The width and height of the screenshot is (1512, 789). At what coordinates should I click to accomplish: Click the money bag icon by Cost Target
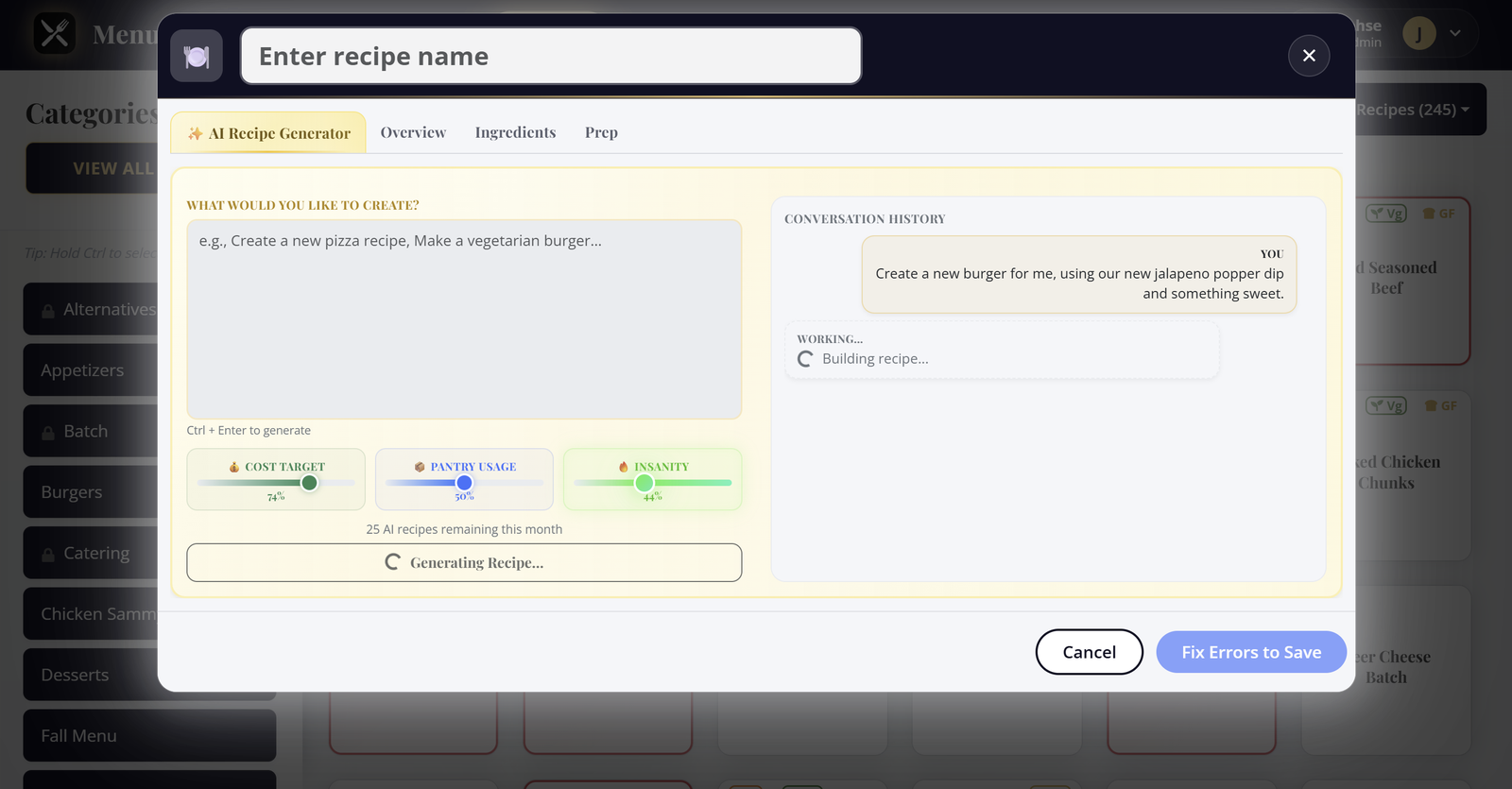point(234,467)
